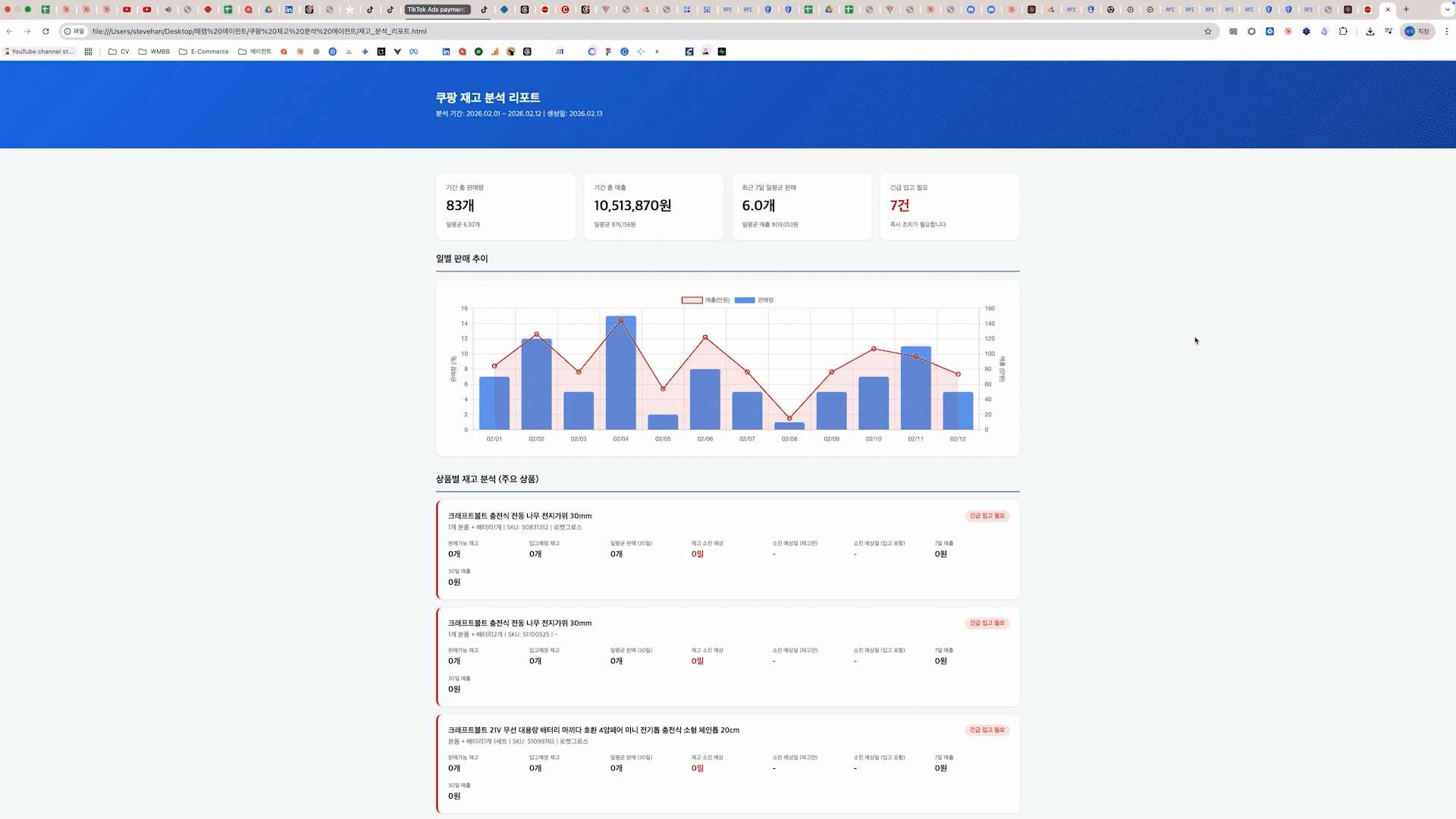1456x819 pixels.
Task: Open a new tab with the plus button
Action: 1406,10
